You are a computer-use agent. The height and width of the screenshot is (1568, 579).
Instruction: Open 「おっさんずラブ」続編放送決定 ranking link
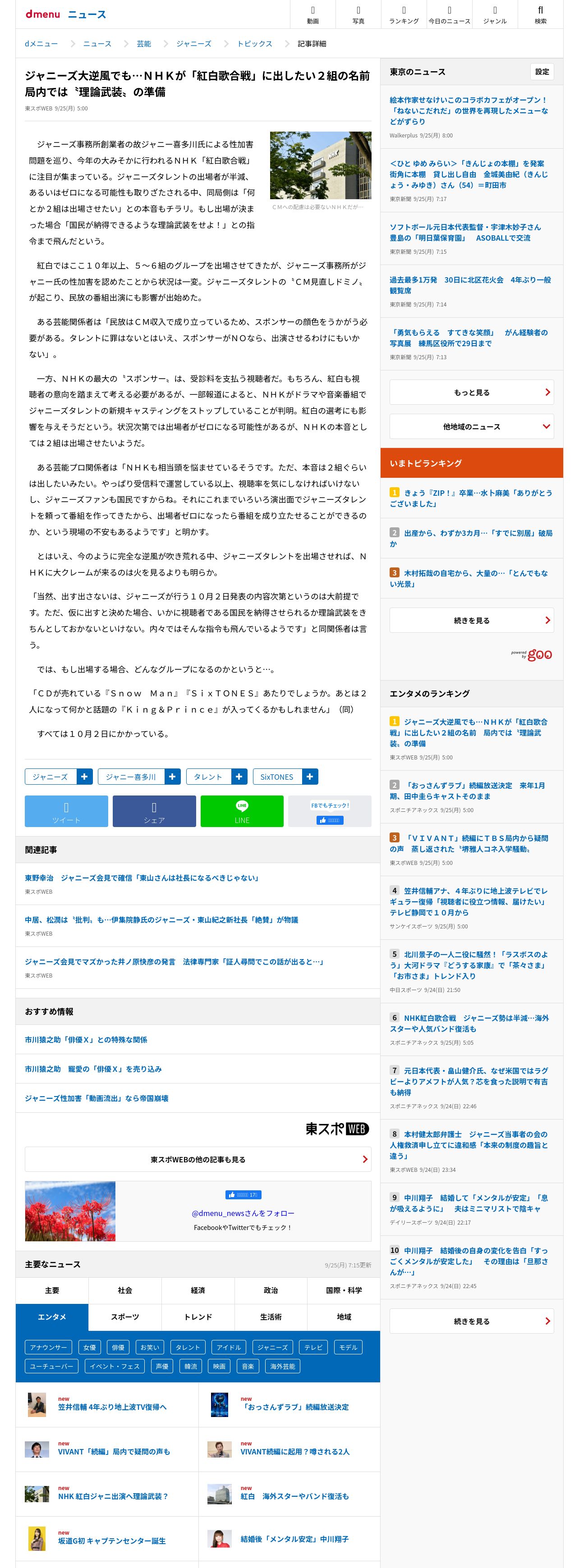(x=468, y=791)
